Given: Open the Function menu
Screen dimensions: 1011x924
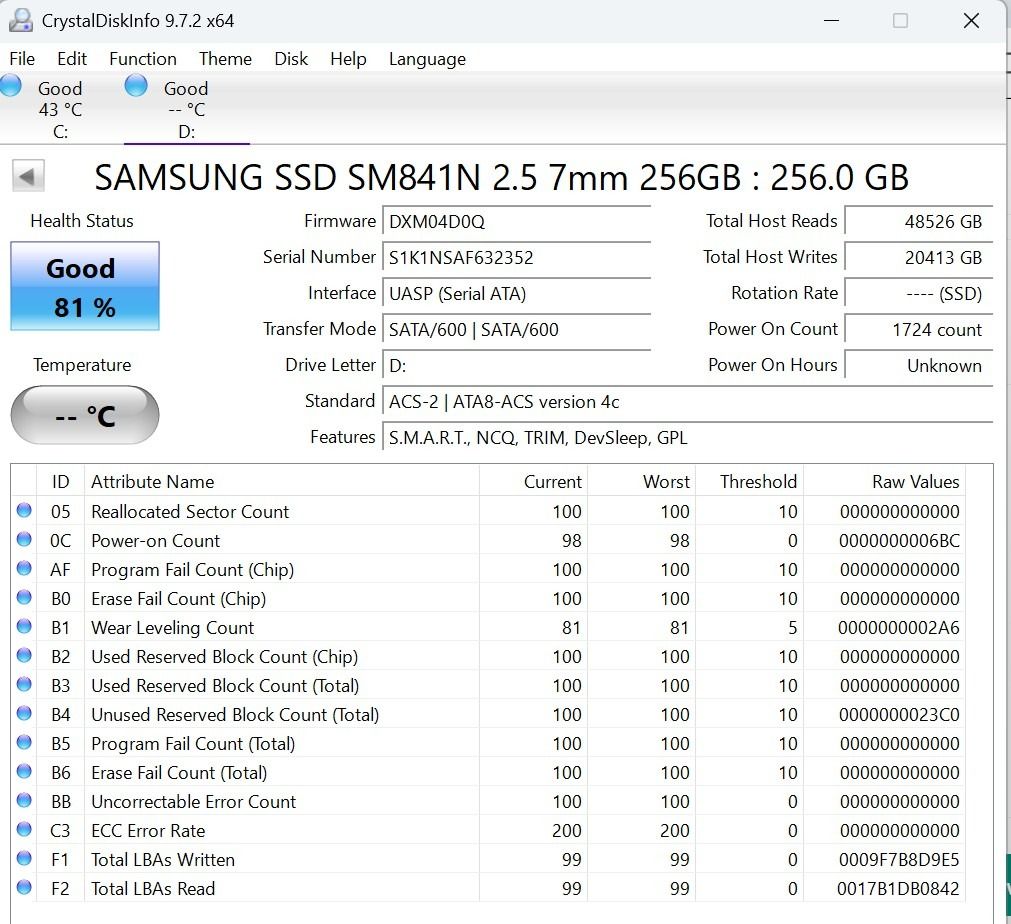Looking at the screenshot, I should click(x=142, y=59).
